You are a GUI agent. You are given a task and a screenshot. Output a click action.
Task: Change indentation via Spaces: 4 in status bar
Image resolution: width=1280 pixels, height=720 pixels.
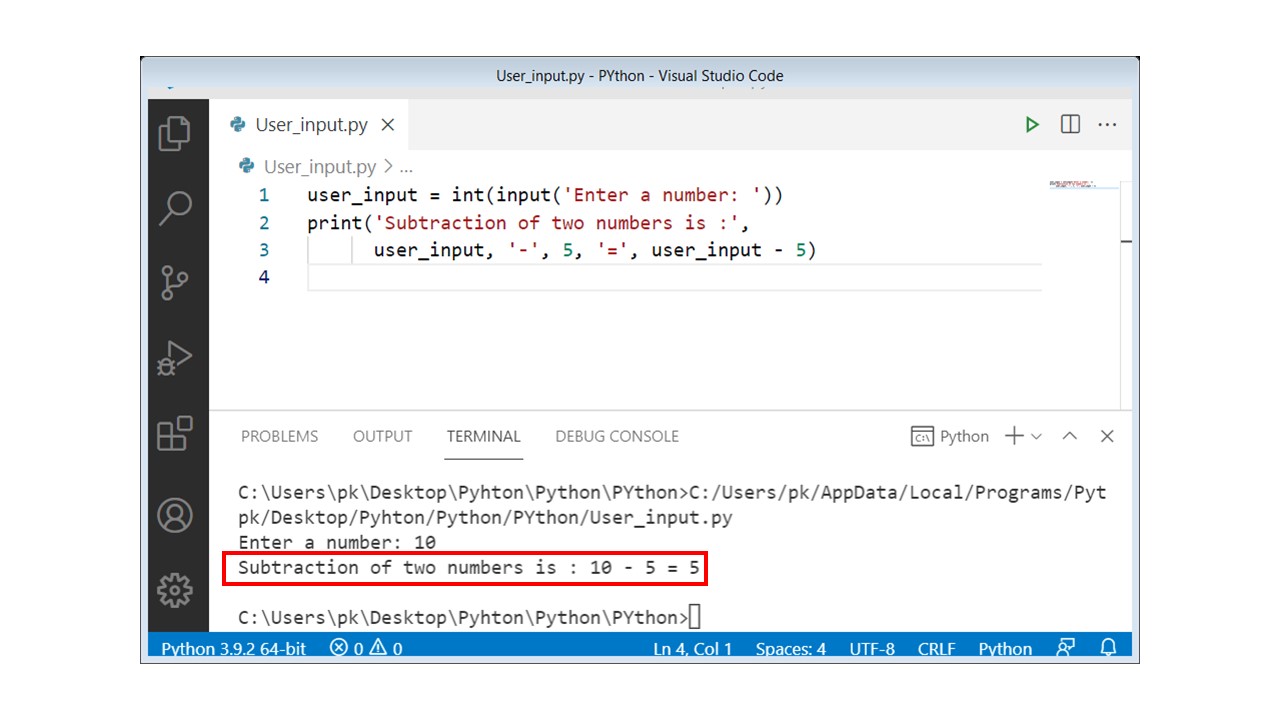791,649
